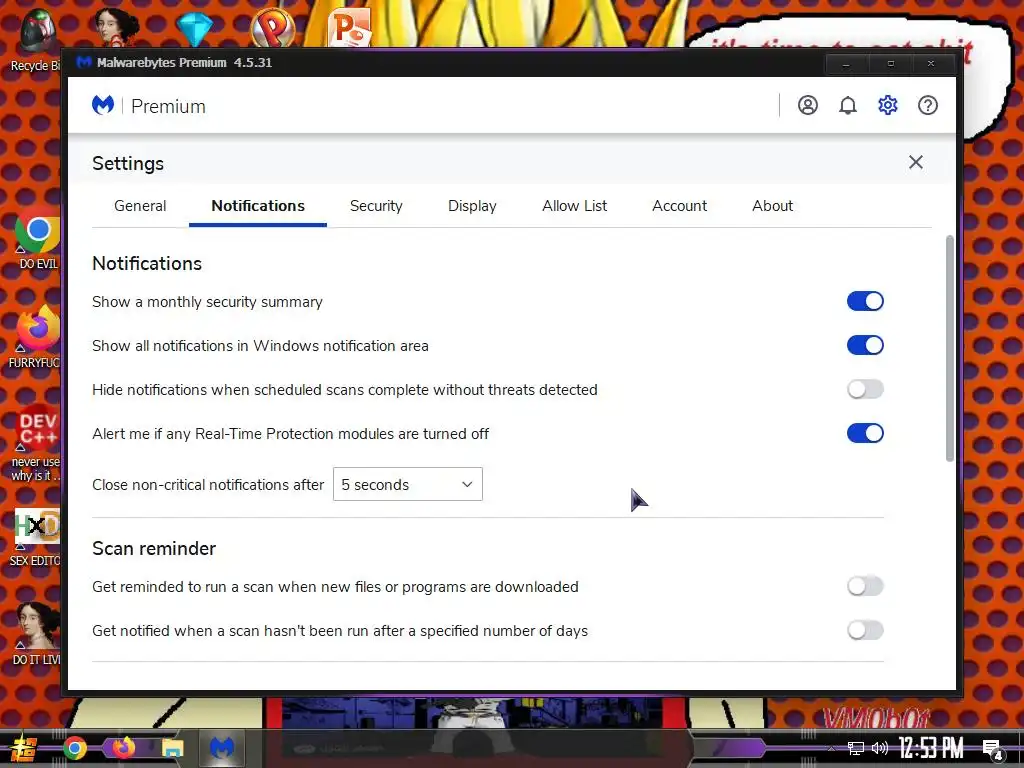
Task: Open the round P desktop icon
Action: (x=272, y=27)
